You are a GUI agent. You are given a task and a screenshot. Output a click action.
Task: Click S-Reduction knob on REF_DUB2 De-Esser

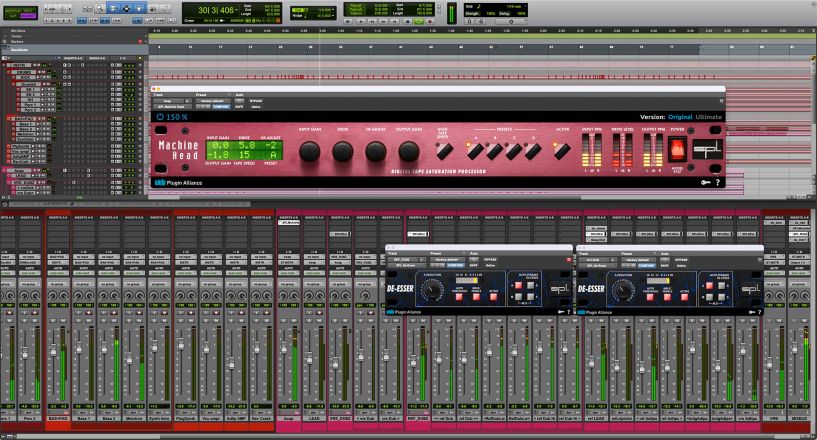point(431,290)
